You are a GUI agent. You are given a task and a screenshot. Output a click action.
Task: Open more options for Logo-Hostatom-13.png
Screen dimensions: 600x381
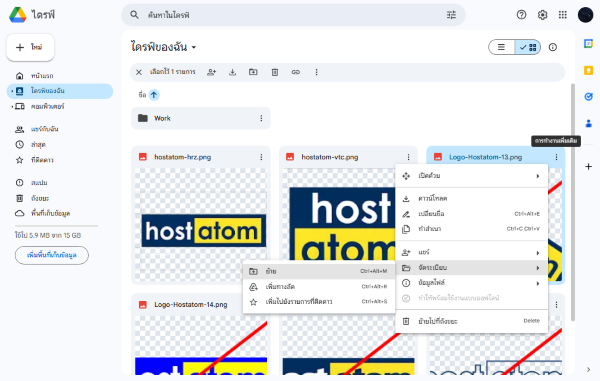[x=556, y=157]
